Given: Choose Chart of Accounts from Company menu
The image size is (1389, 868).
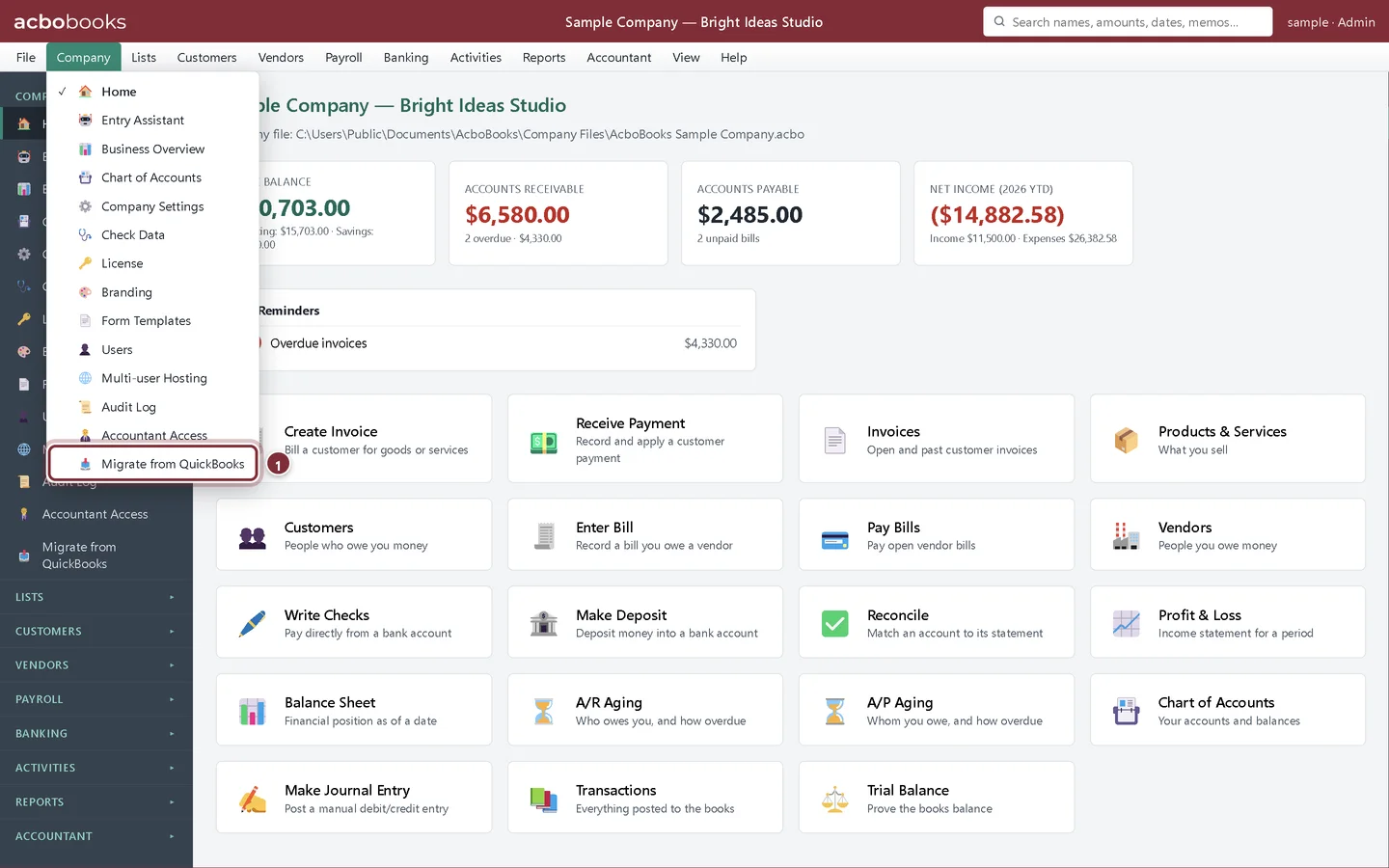Looking at the screenshot, I should [153, 177].
